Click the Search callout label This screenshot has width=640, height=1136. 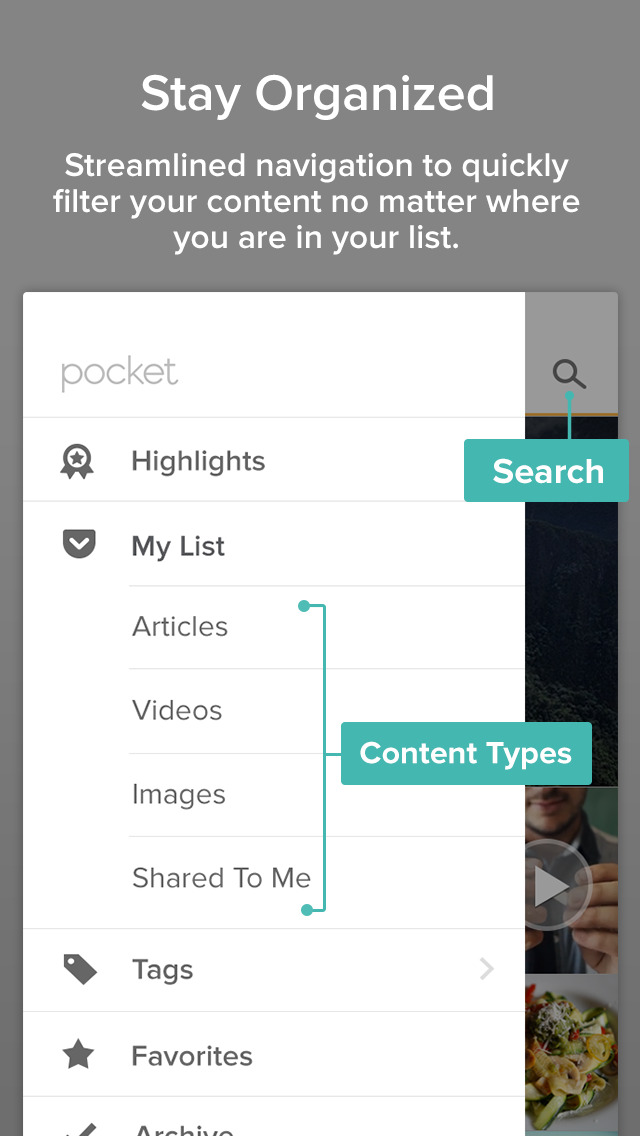coord(547,470)
